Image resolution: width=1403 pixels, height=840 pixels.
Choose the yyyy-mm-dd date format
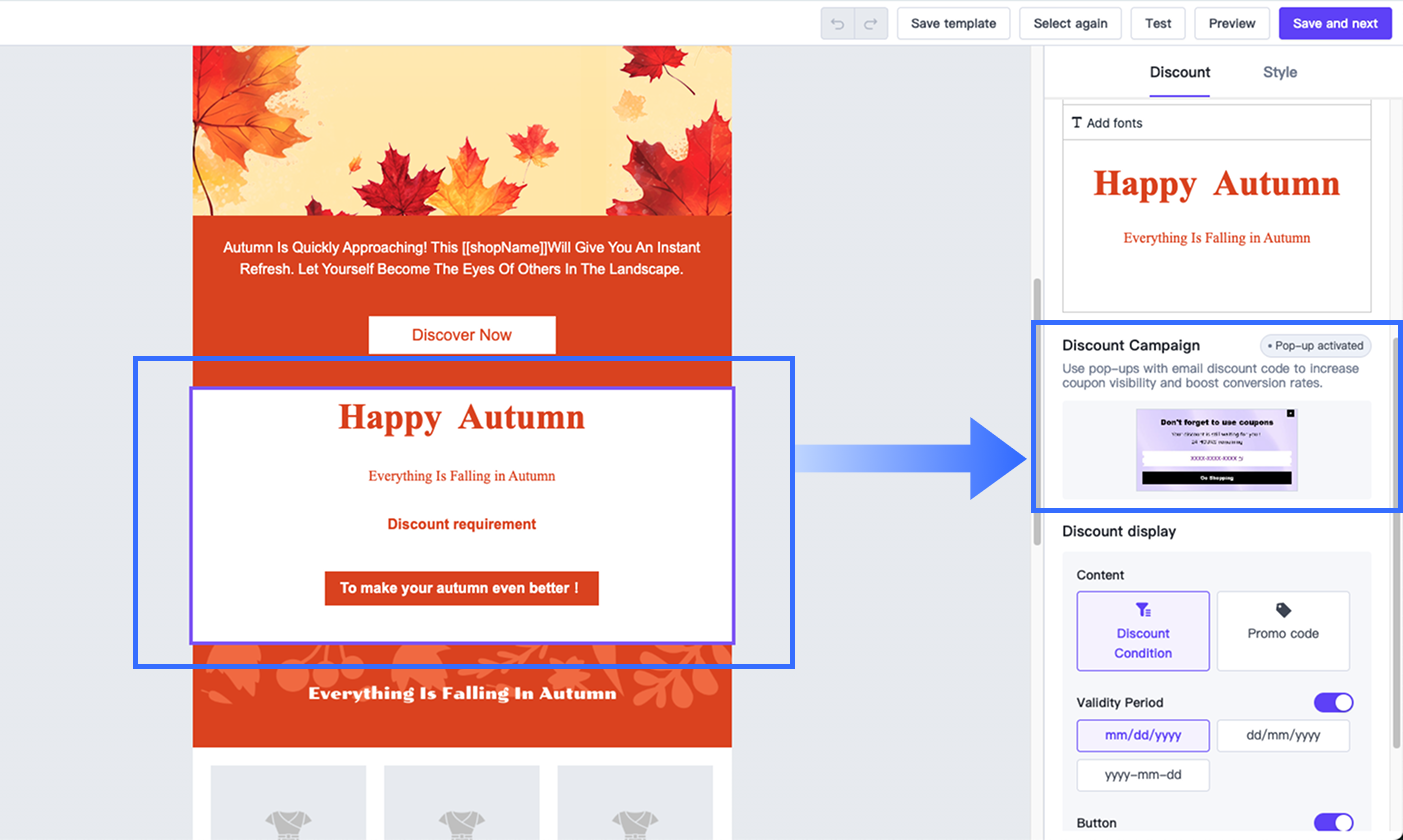pyautogui.click(x=1143, y=775)
